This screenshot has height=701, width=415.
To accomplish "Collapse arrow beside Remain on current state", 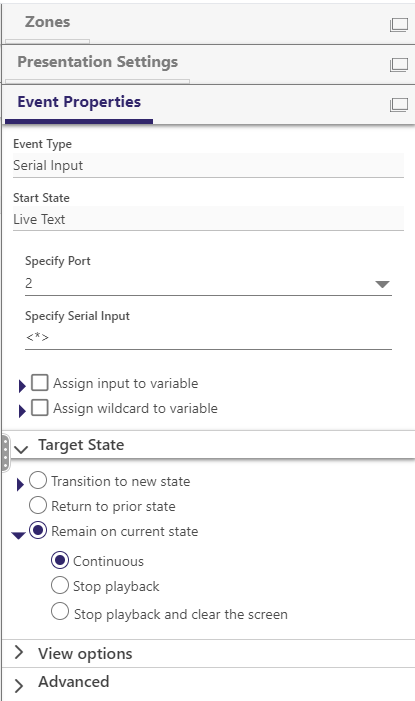I will (18, 536).
